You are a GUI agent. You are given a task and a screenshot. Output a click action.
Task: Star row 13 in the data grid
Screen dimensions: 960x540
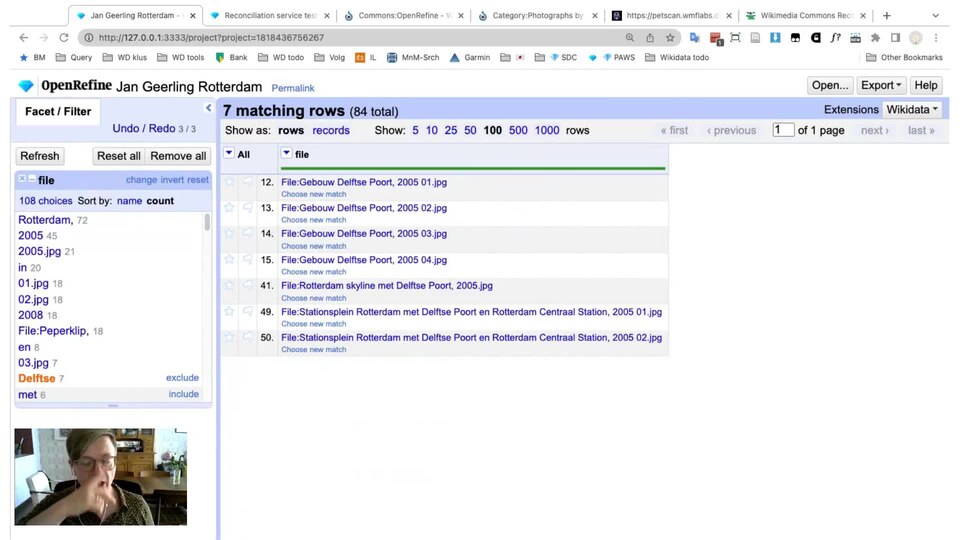[x=229, y=208]
